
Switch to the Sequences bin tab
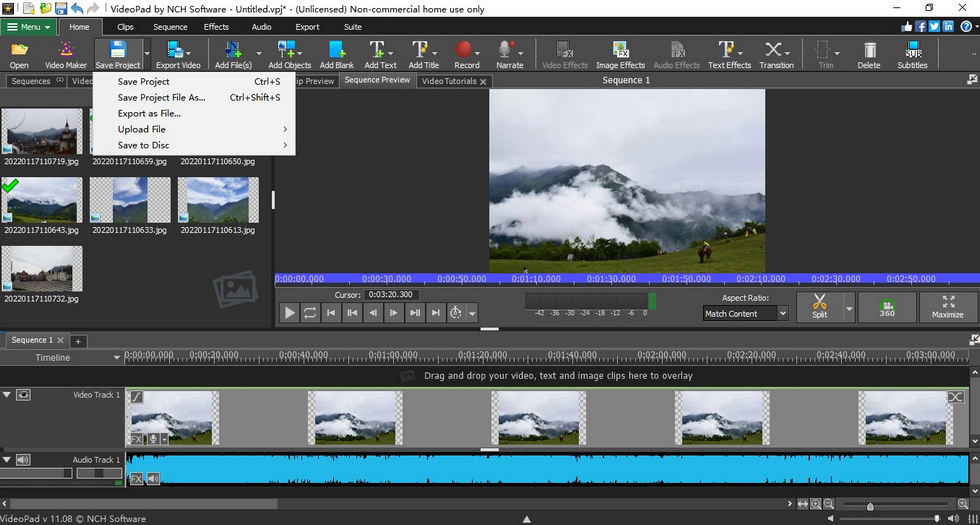(x=36, y=81)
